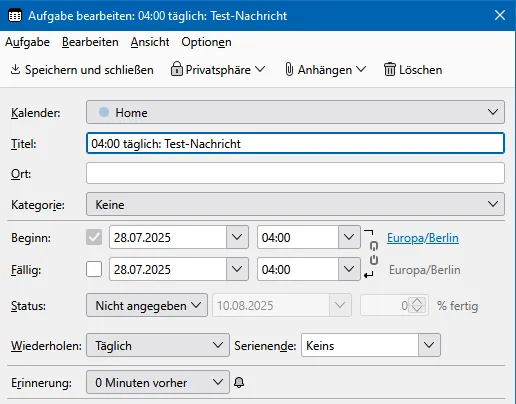Toggle the link icon between begin and due
This screenshot has width=516, height=404.
pyautogui.click(x=374, y=253)
